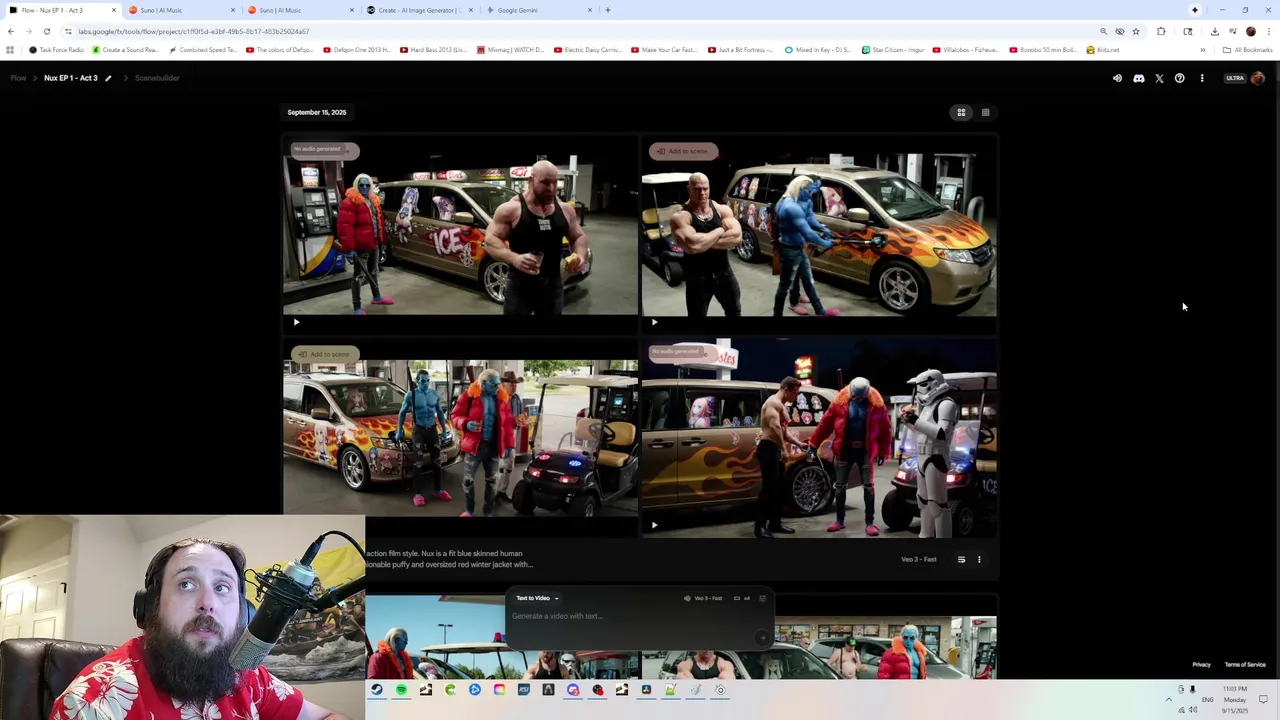Open the Task Force Radio bookmark
This screenshot has width=1280, height=720.
(x=56, y=50)
